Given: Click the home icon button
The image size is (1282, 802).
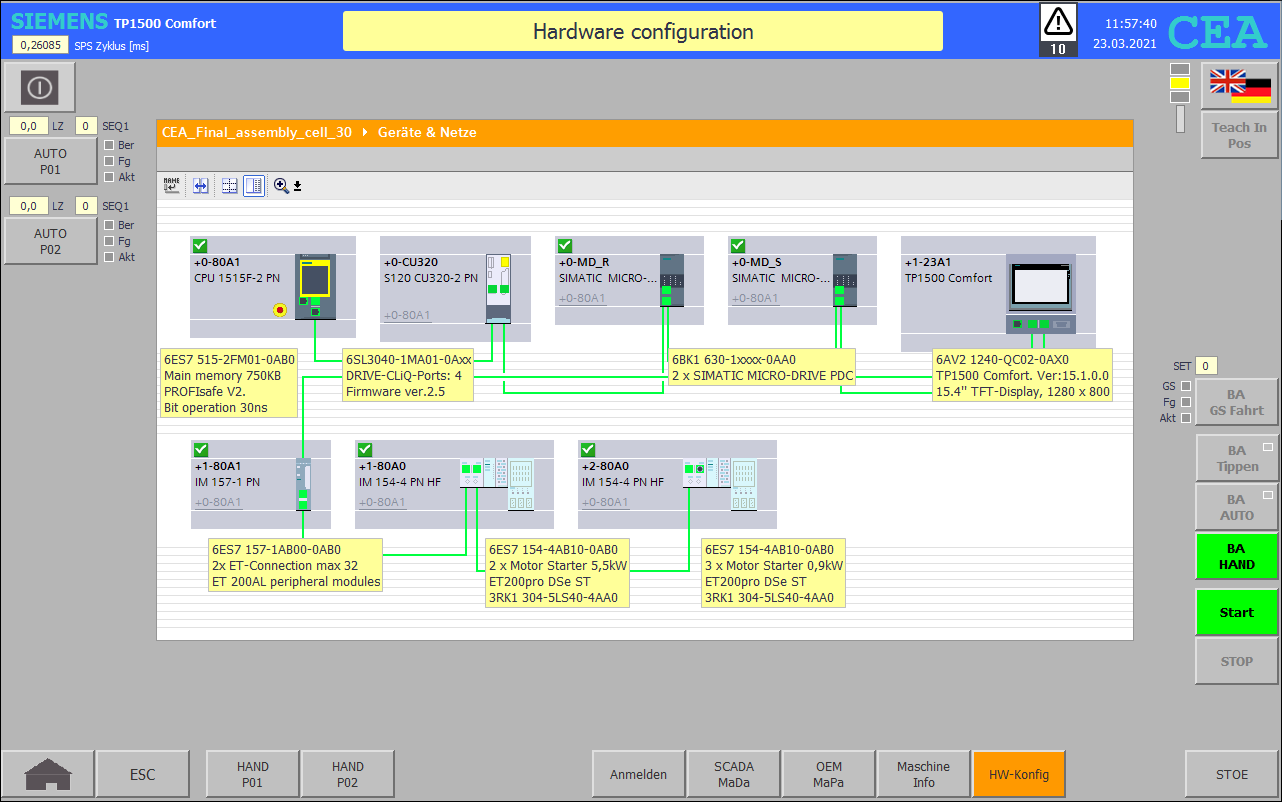Looking at the screenshot, I should 48,774.
